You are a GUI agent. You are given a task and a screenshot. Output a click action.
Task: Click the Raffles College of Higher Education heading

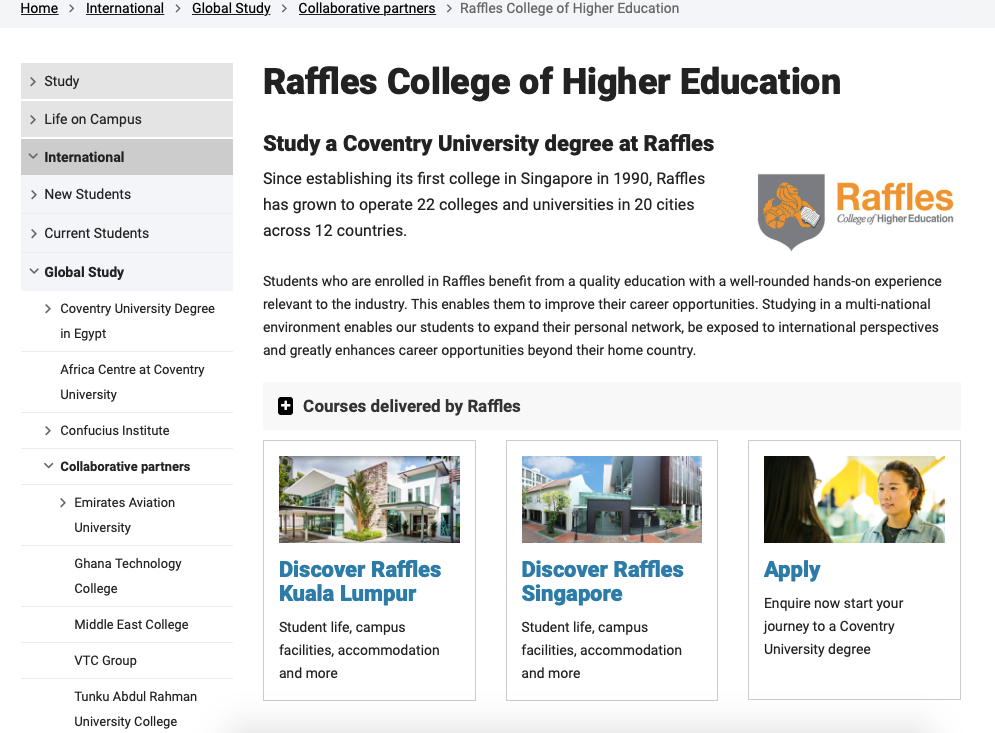[x=552, y=82]
